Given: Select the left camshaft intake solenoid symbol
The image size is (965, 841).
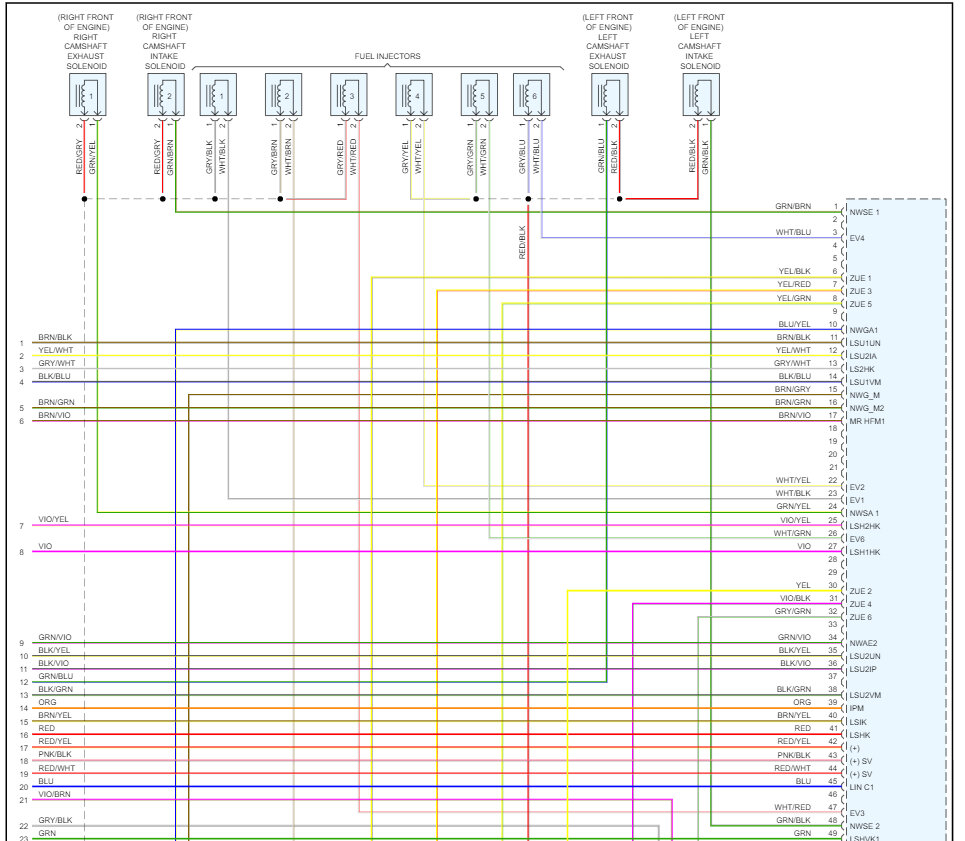Looking at the screenshot, I should pyautogui.click(x=701, y=94).
